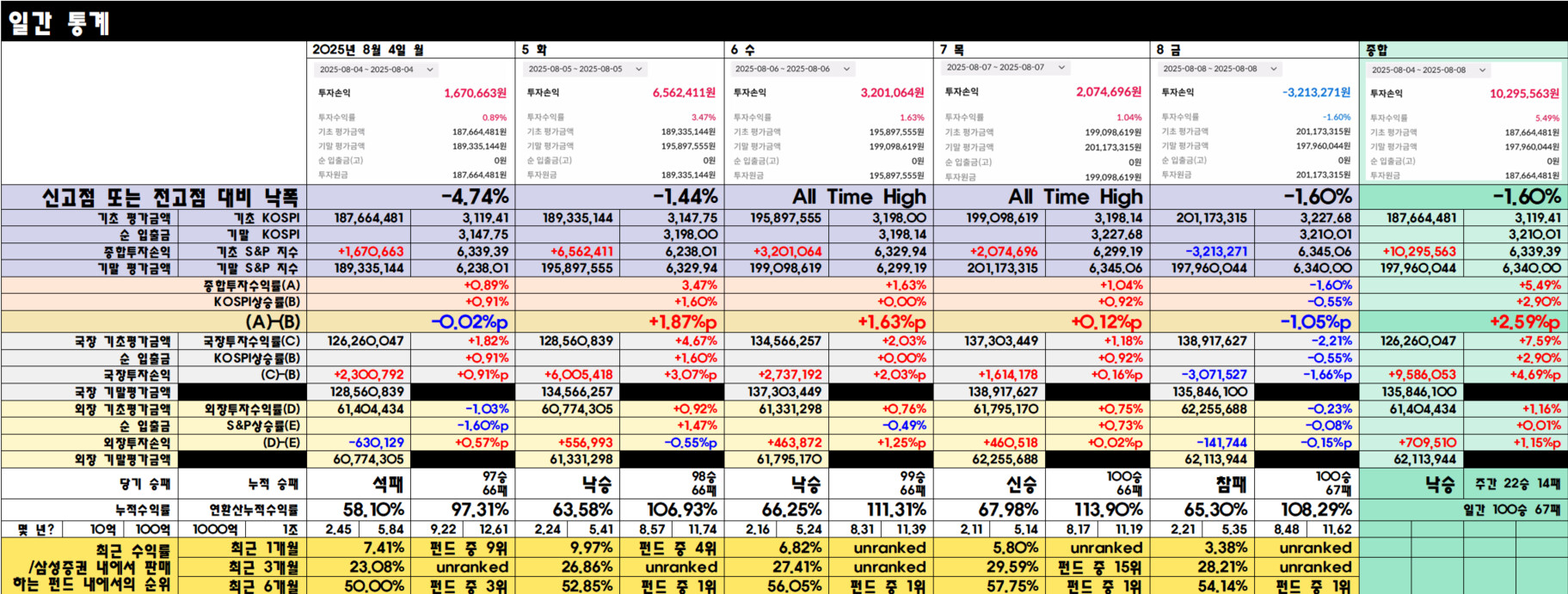Click the 석패 result cell
The height and width of the screenshot is (594, 1568).
click(x=387, y=484)
